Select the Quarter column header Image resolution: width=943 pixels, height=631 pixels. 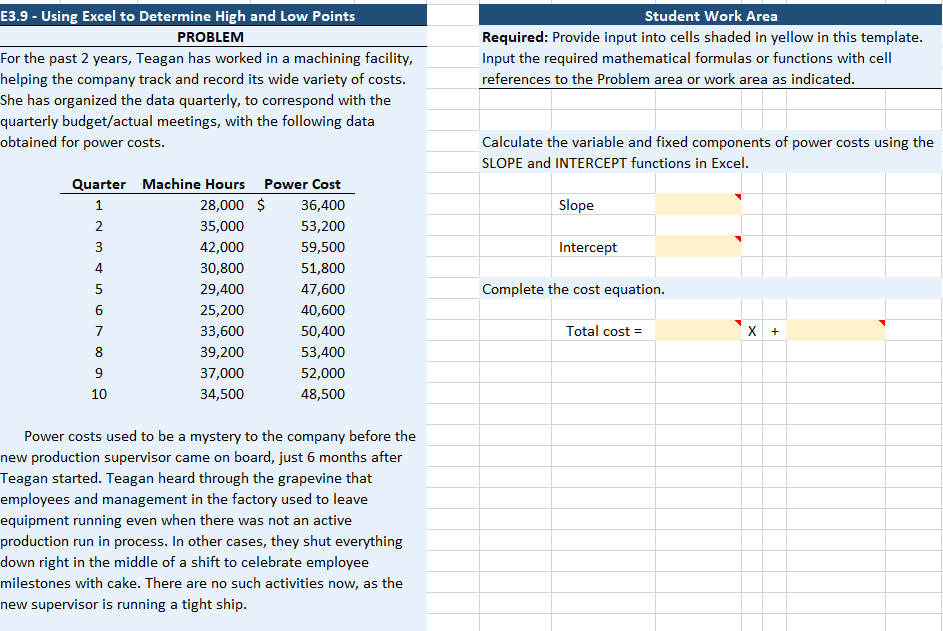click(98, 184)
